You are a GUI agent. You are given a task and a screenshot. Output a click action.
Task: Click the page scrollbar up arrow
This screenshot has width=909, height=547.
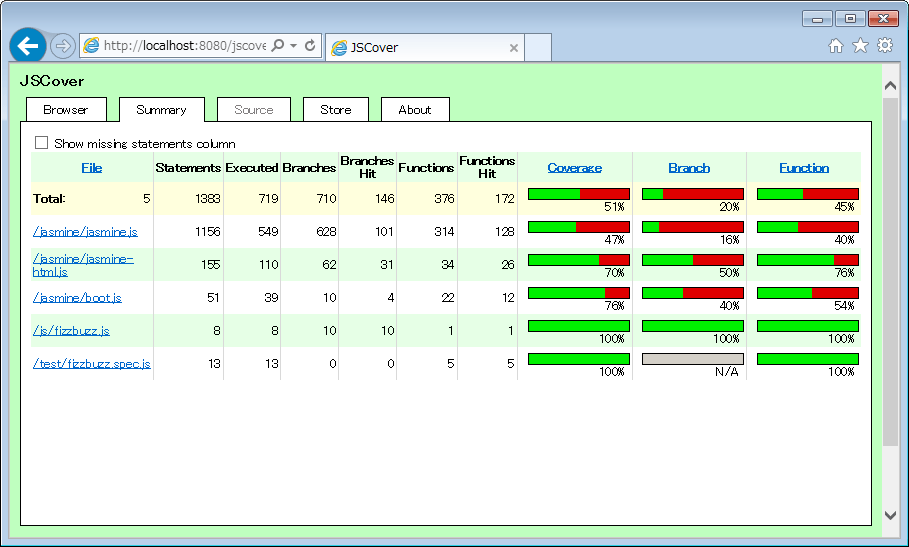[890, 86]
